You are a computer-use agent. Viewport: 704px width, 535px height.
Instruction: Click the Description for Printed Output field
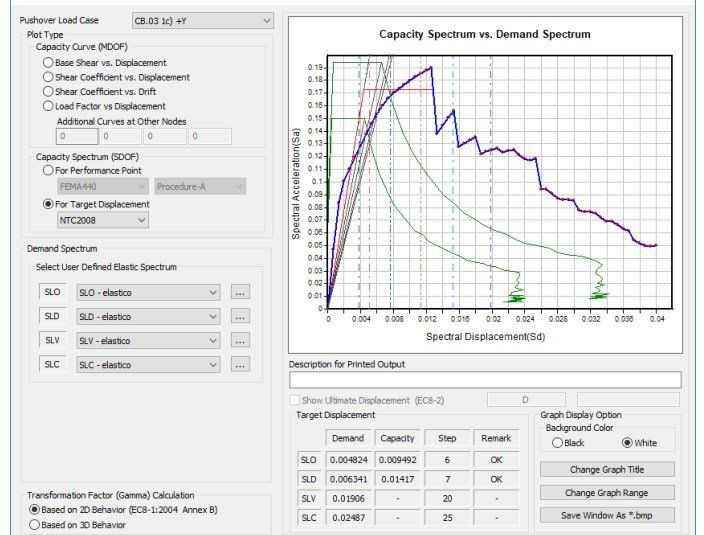pos(485,380)
